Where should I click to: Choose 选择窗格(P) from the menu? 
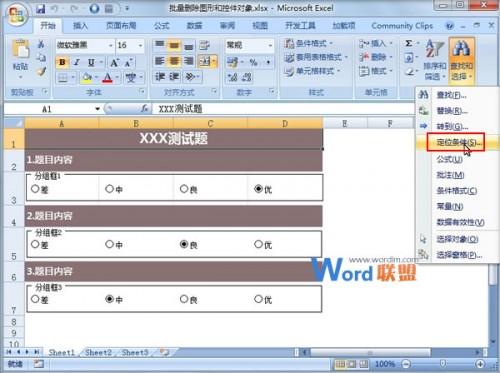(458, 255)
